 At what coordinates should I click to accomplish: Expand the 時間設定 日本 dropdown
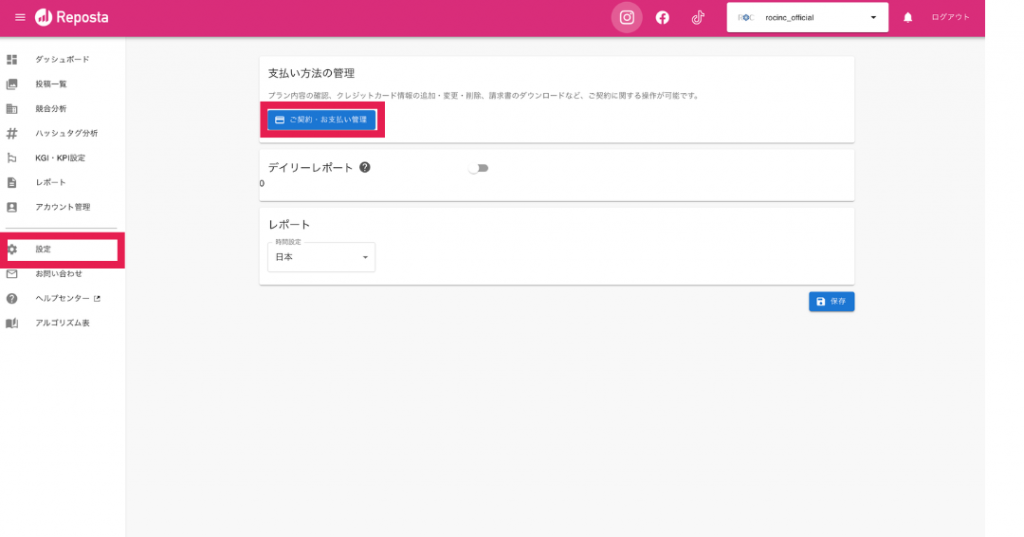click(321, 257)
